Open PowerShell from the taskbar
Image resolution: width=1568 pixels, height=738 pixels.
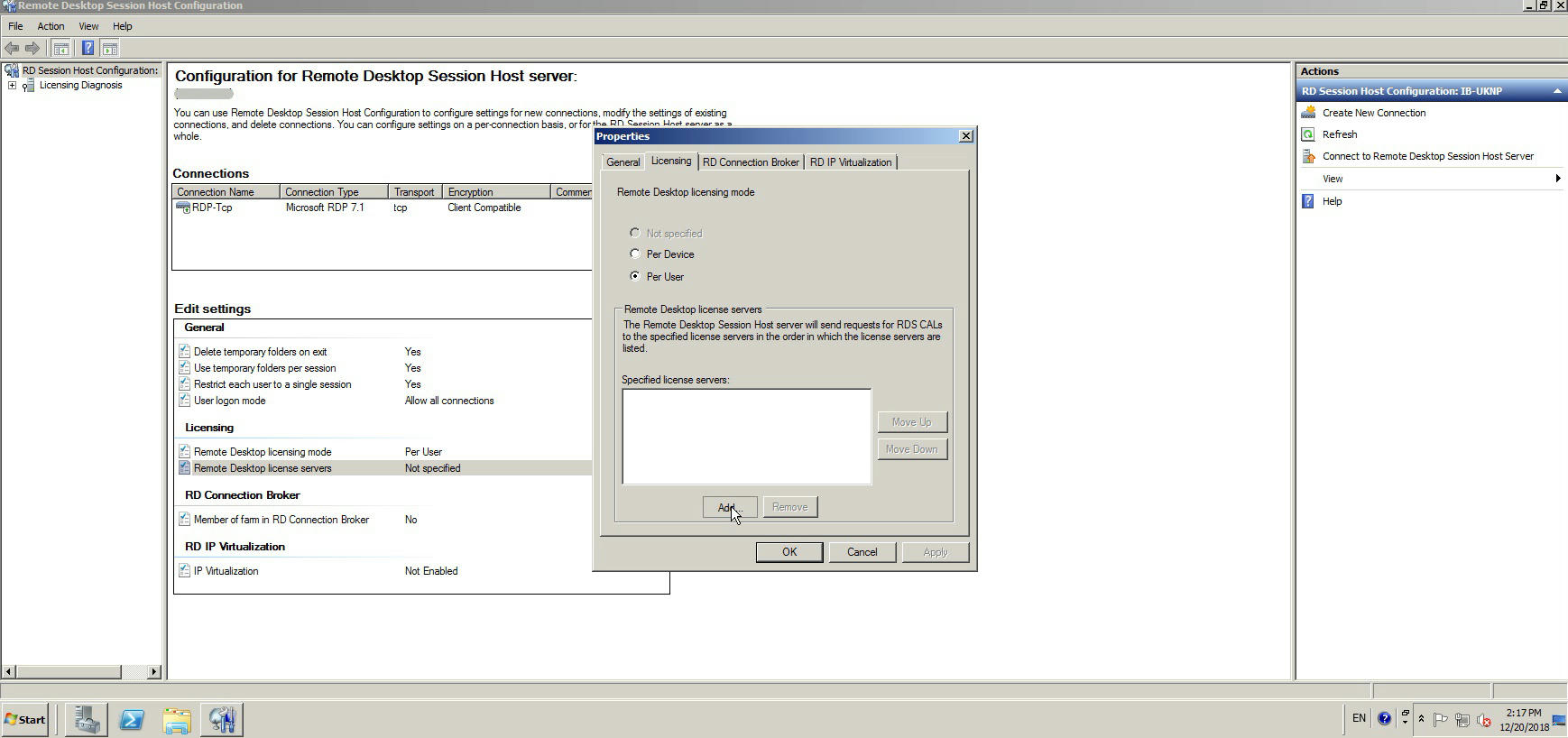[132, 720]
